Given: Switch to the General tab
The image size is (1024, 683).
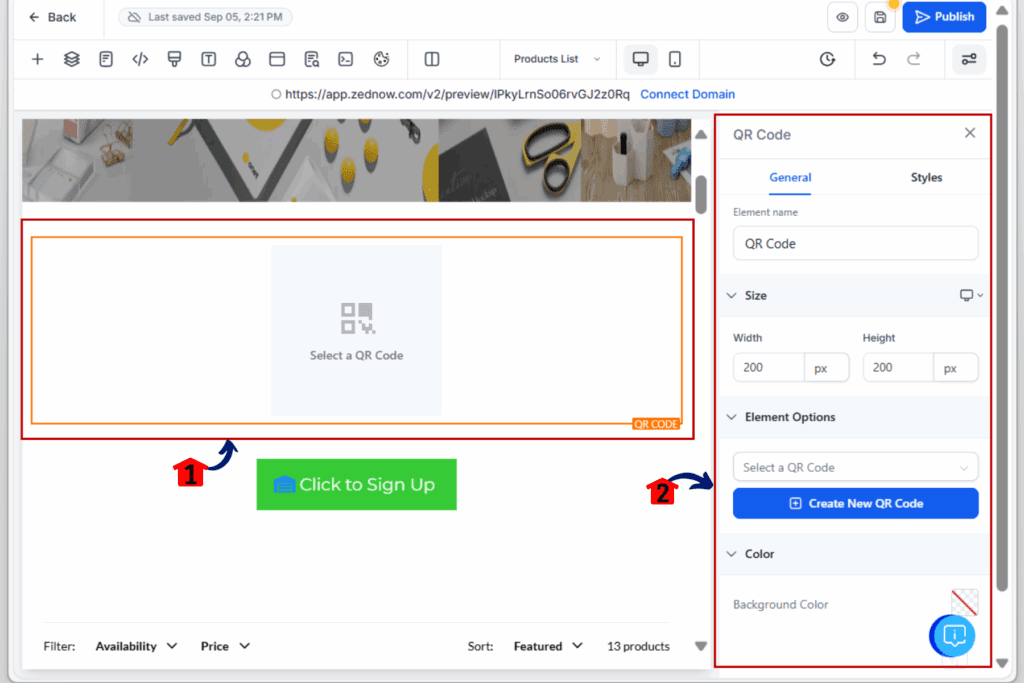Looking at the screenshot, I should 790,178.
